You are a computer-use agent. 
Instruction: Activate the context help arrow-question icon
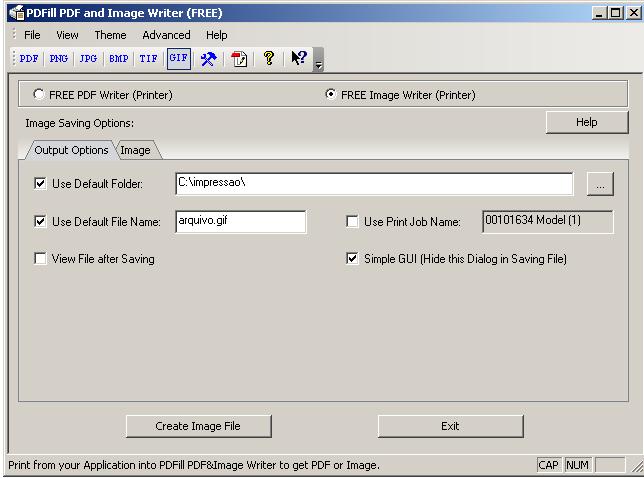pyautogui.click(x=299, y=58)
